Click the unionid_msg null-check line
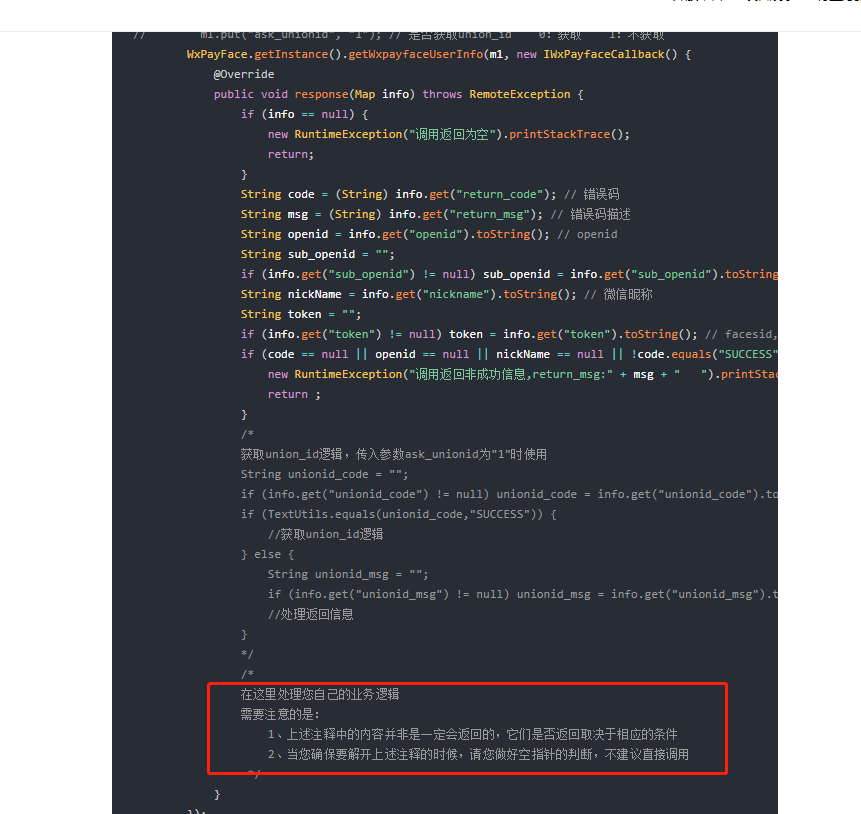 (522, 594)
